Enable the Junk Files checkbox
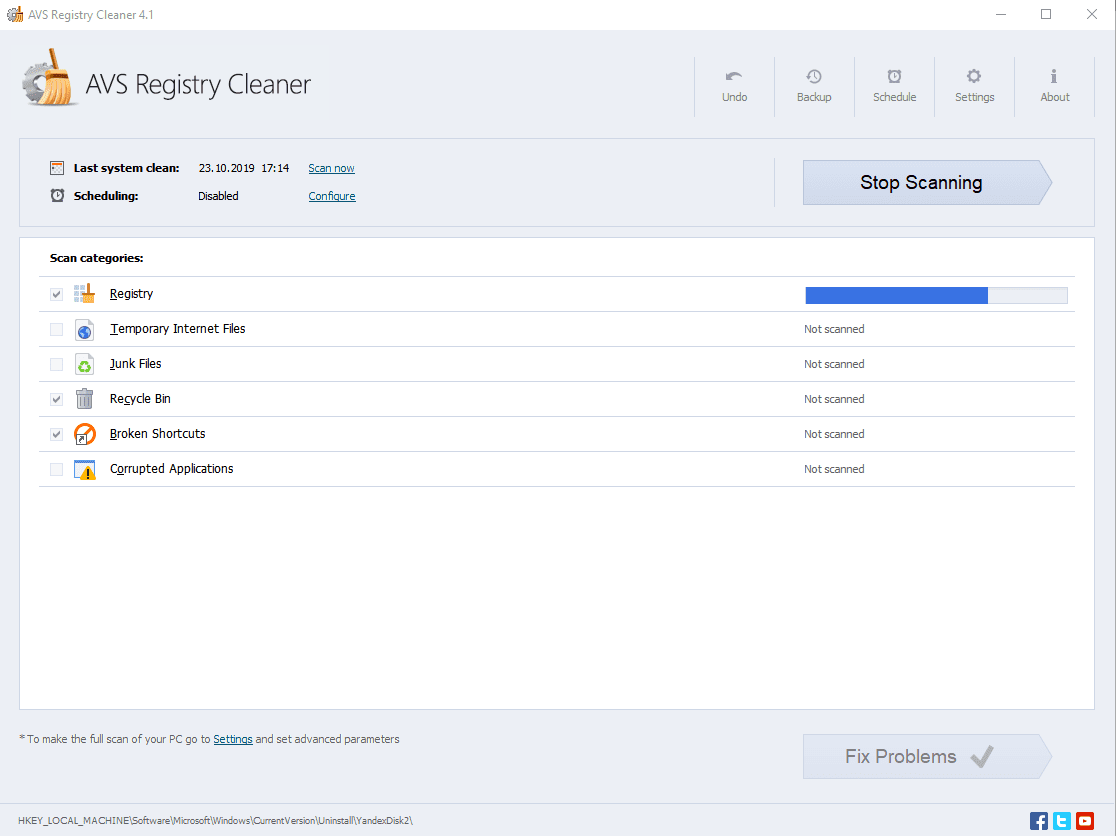 click(x=56, y=364)
